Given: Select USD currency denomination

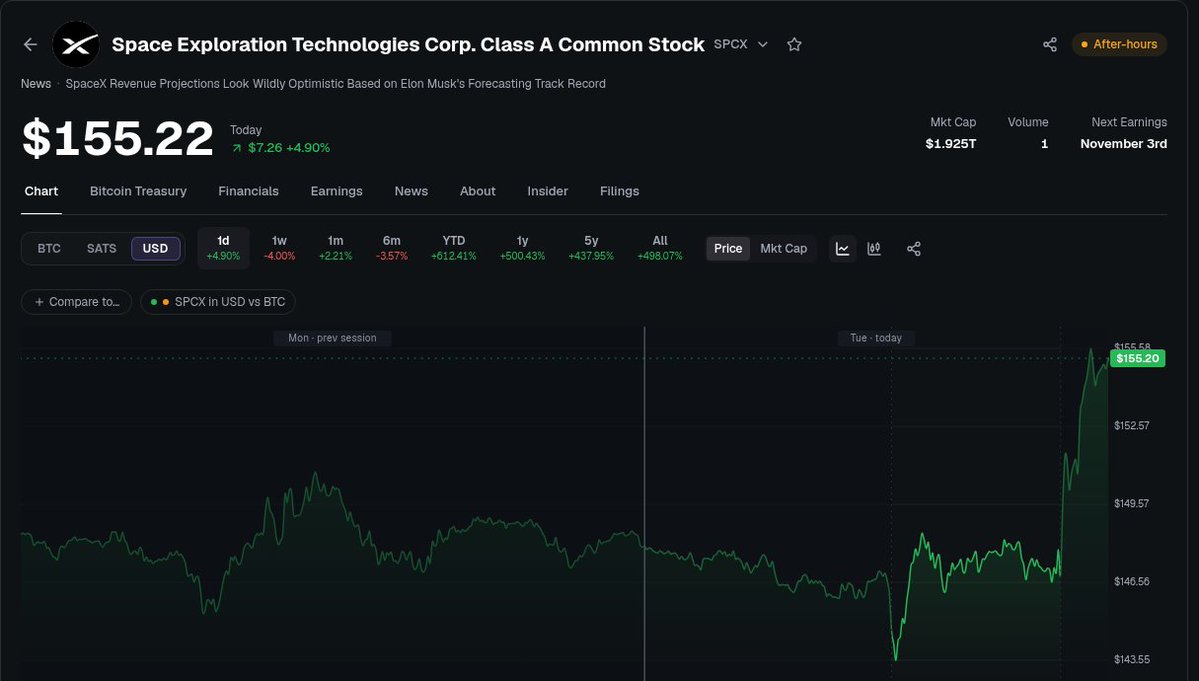Looking at the screenshot, I should (x=155, y=248).
